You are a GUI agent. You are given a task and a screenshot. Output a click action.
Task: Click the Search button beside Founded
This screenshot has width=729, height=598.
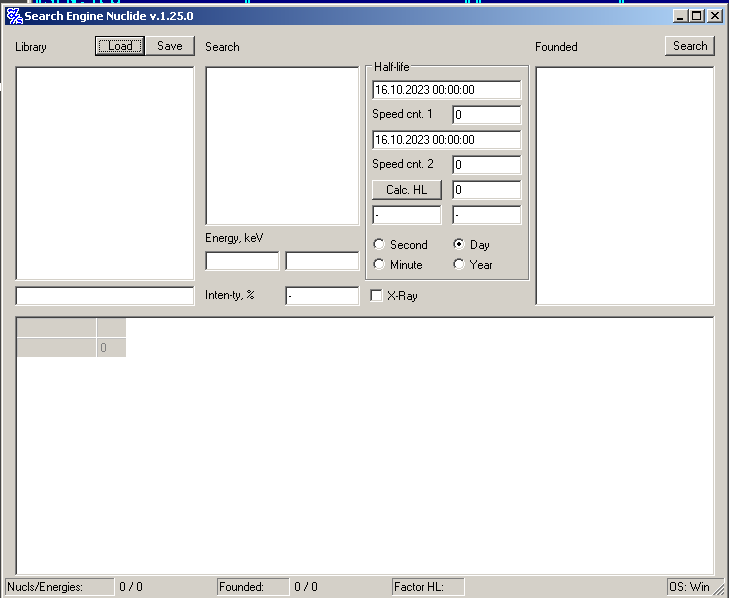pyautogui.click(x=690, y=46)
